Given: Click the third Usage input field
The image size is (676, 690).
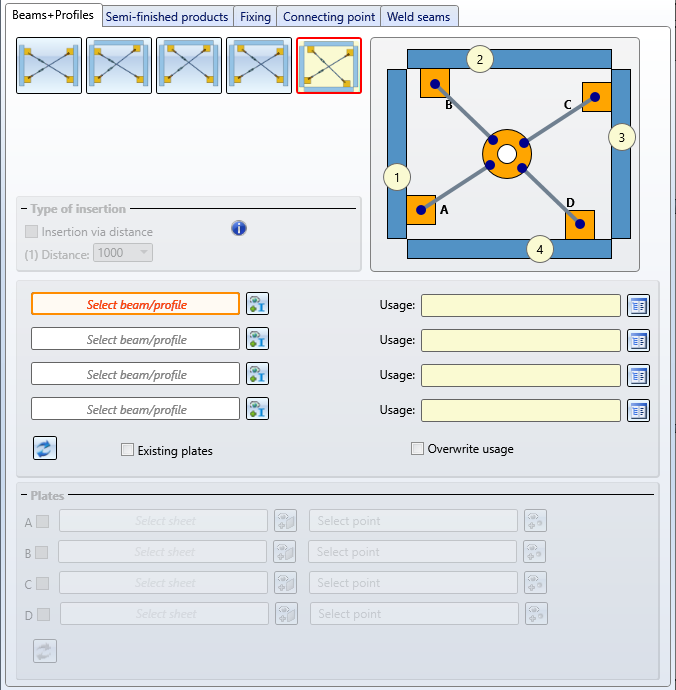Looking at the screenshot, I should tap(521, 375).
